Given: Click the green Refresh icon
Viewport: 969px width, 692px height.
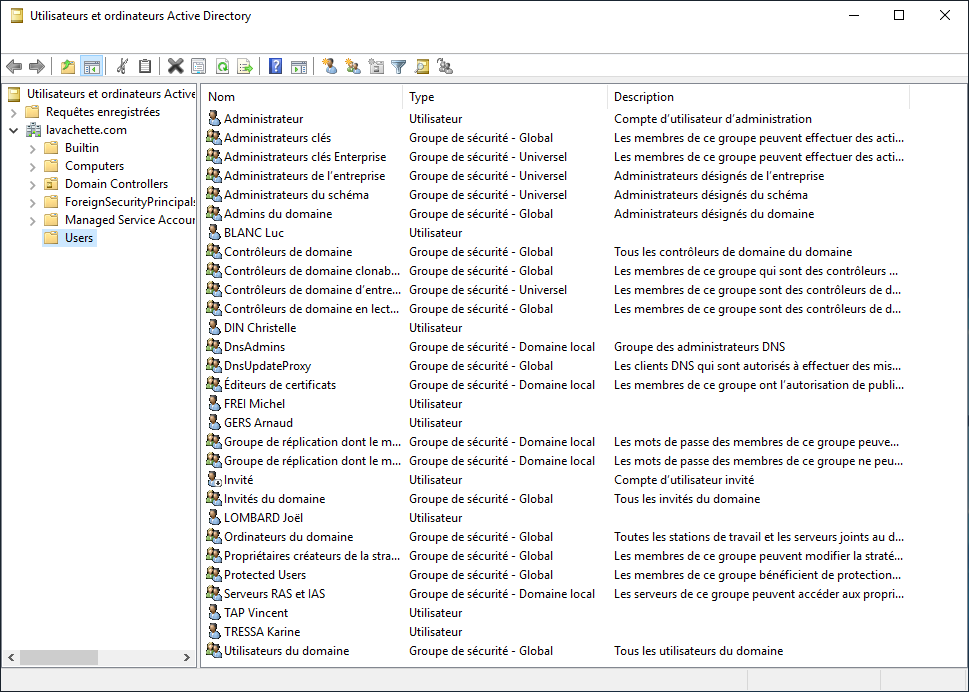Looking at the screenshot, I should pos(222,66).
